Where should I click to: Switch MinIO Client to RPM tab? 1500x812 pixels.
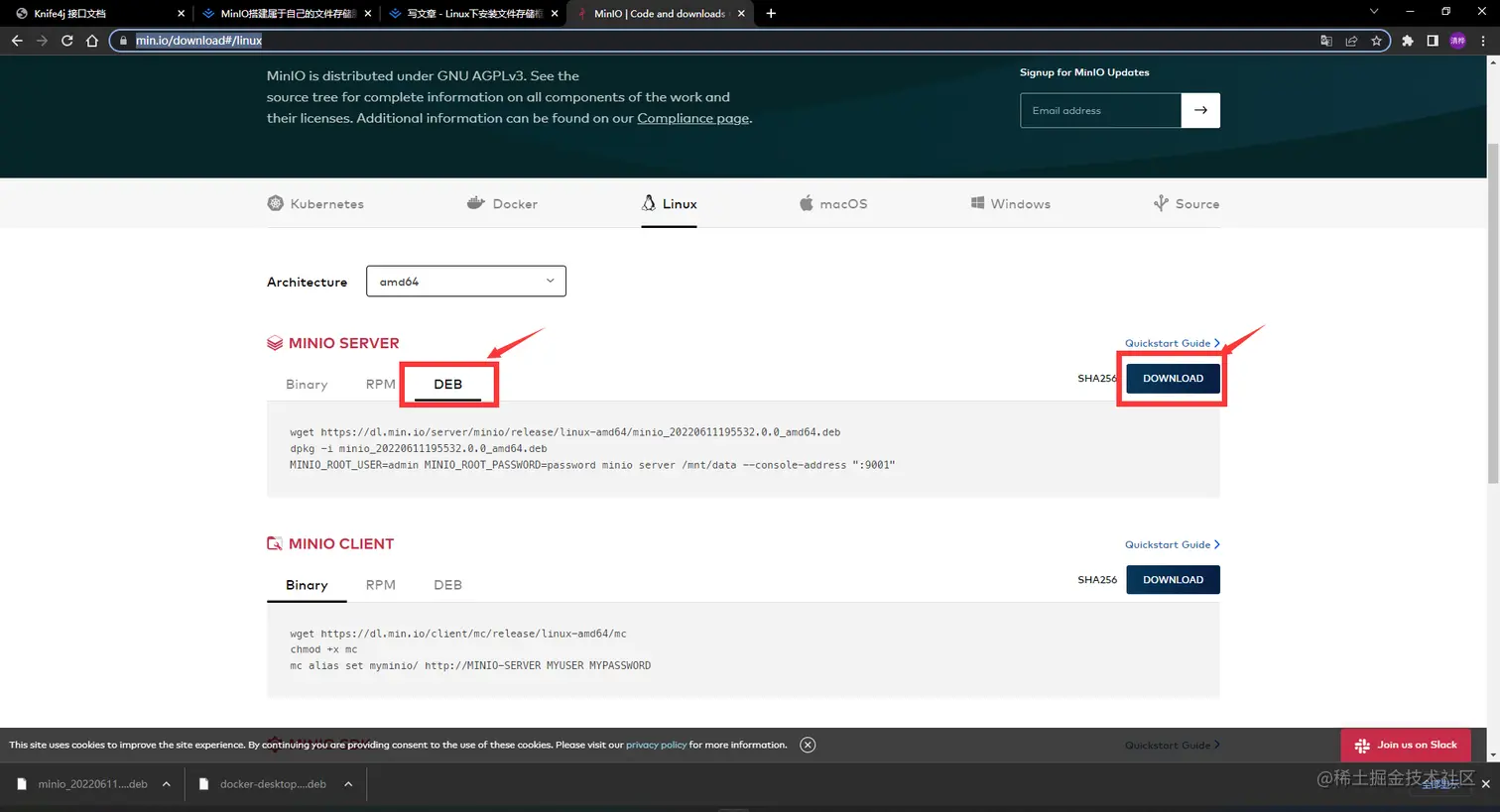(381, 585)
